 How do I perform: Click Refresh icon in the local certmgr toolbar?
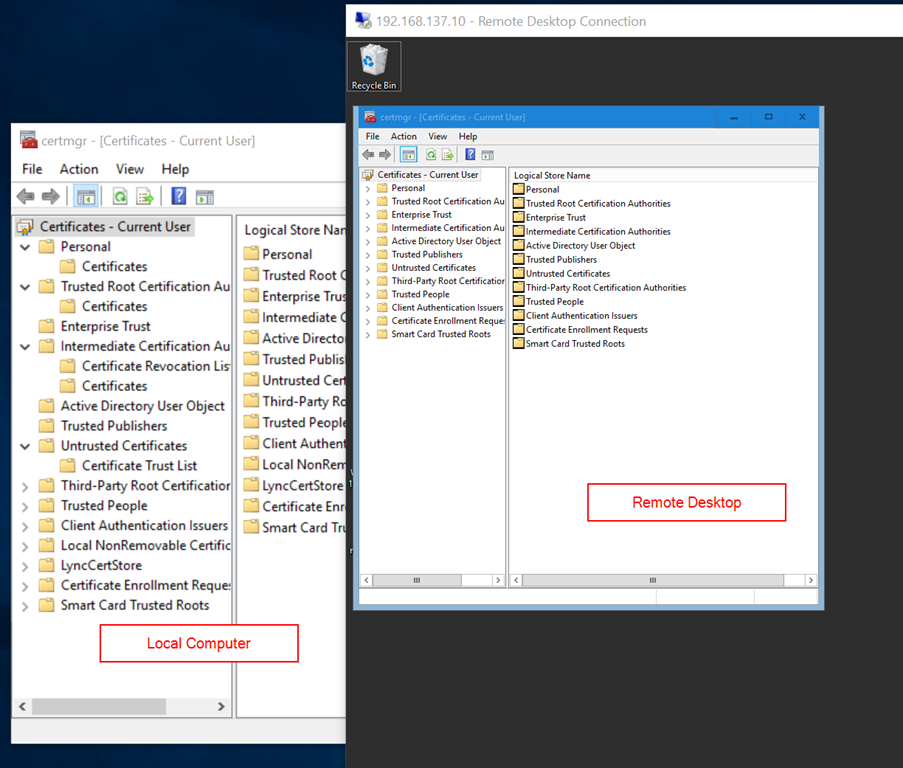click(x=120, y=197)
